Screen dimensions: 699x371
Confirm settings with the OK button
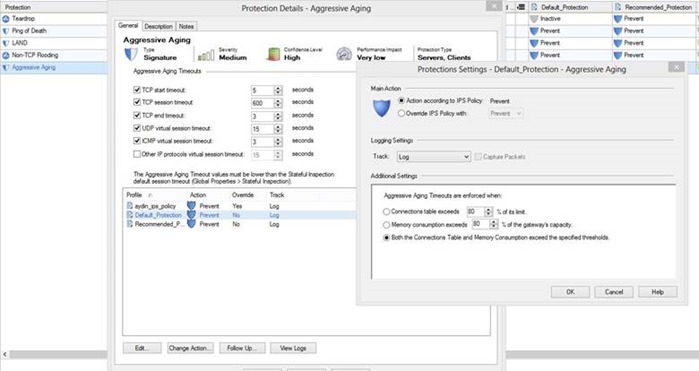[570, 292]
